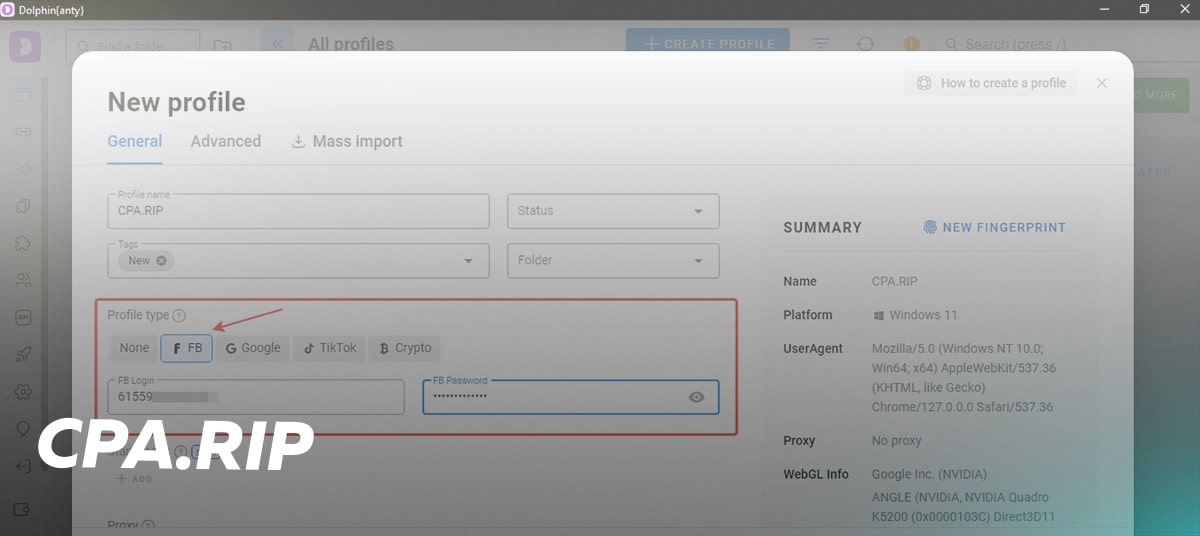Click the API badge icon in sidebar
This screenshot has height=536, width=1200.
(23, 318)
